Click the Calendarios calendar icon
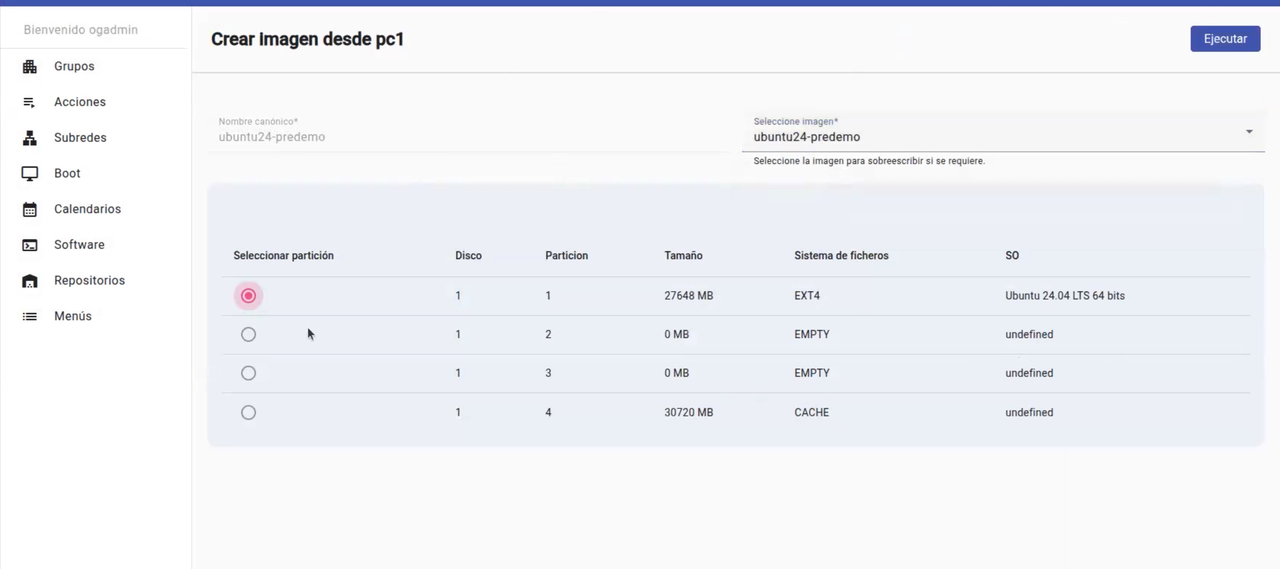1280x569 pixels. tap(30, 209)
